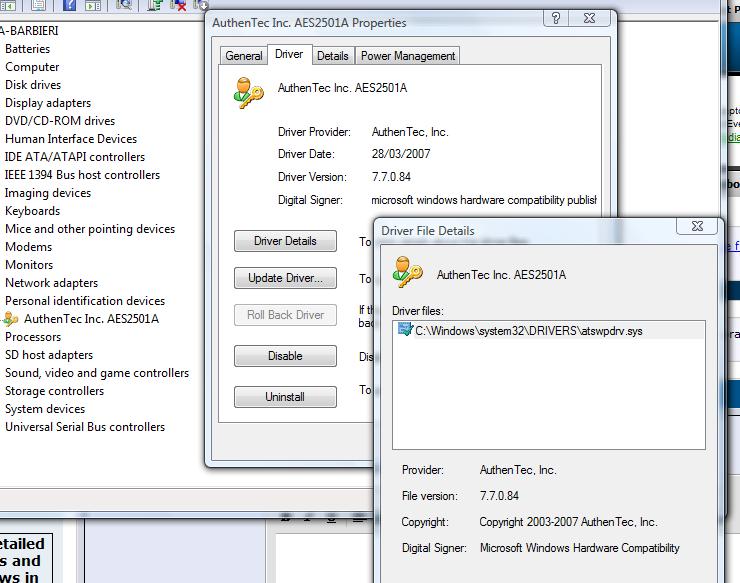Viewport: 740px width, 583px height.
Task: Select Sound, video and game controllers
Action: tap(97, 373)
